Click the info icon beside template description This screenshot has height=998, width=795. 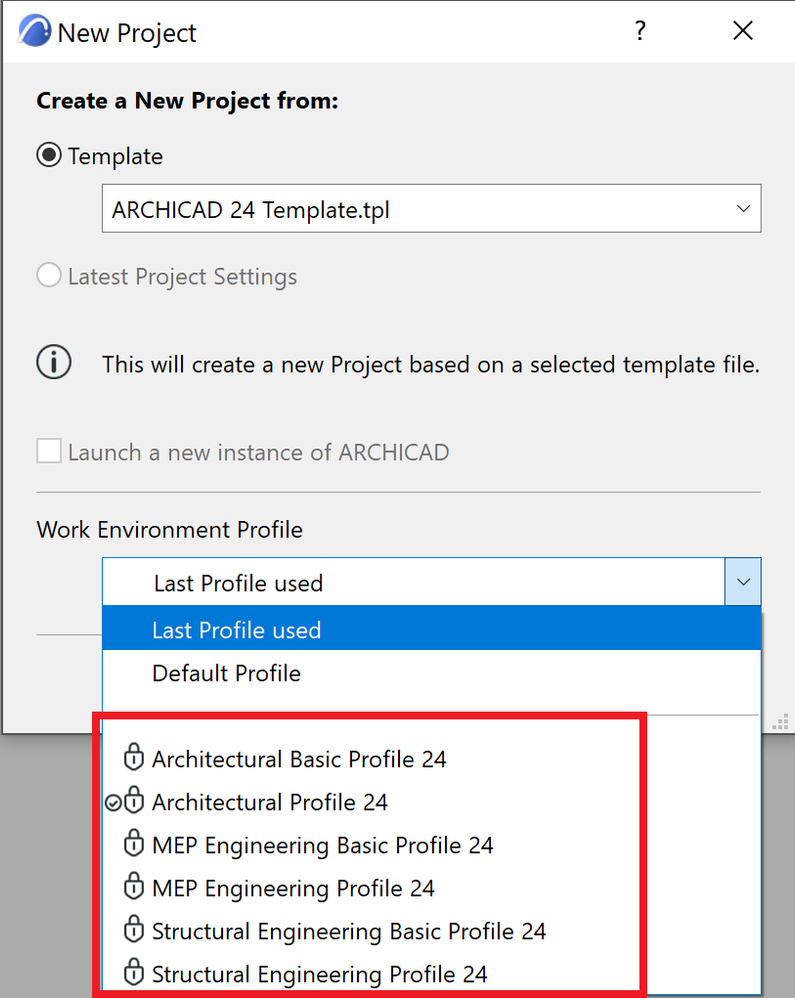click(54, 364)
